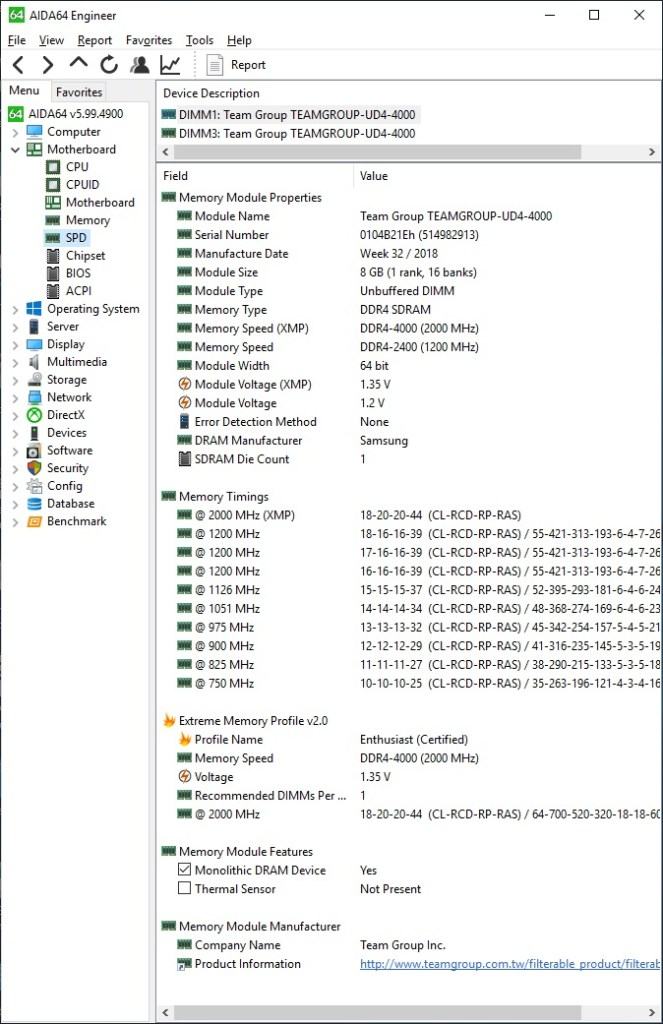663x1024 pixels.
Task: Click the Network icon in tree
Action: [x=34, y=397]
